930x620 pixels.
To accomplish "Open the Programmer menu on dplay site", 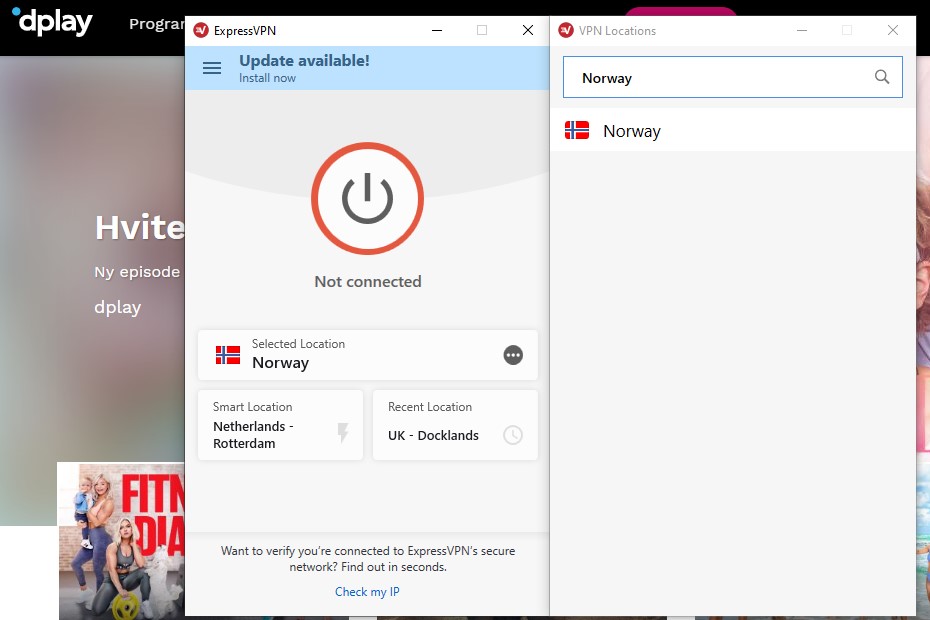I will [x=157, y=24].
